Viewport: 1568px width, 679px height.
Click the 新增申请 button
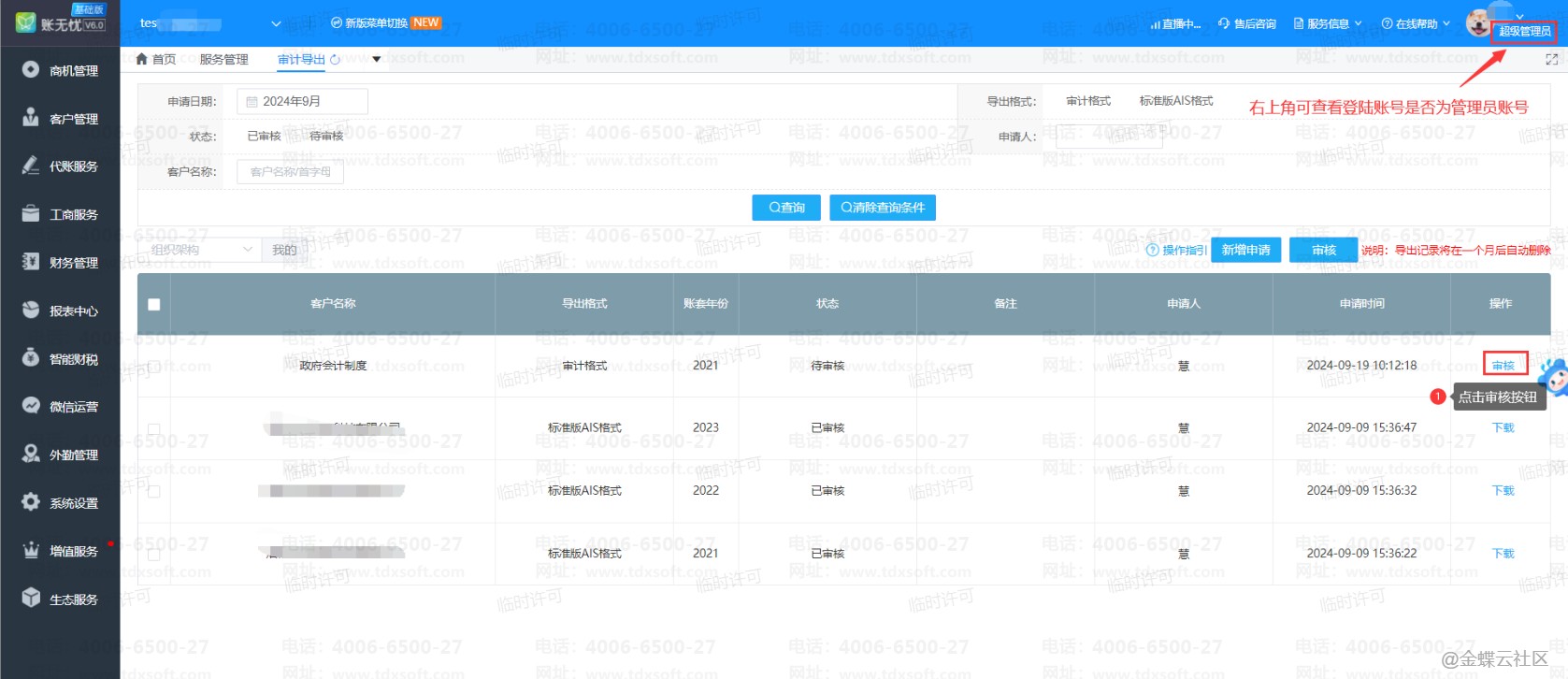(x=1245, y=250)
